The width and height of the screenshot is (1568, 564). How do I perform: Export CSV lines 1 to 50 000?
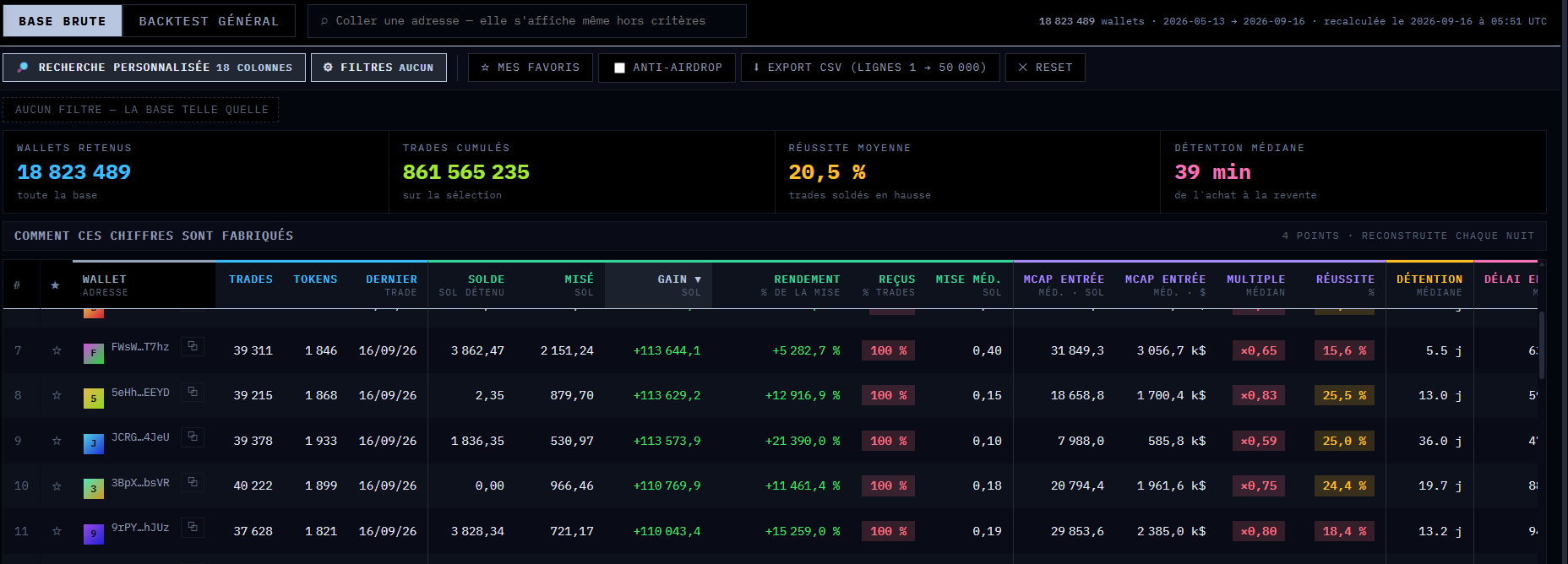tap(870, 68)
